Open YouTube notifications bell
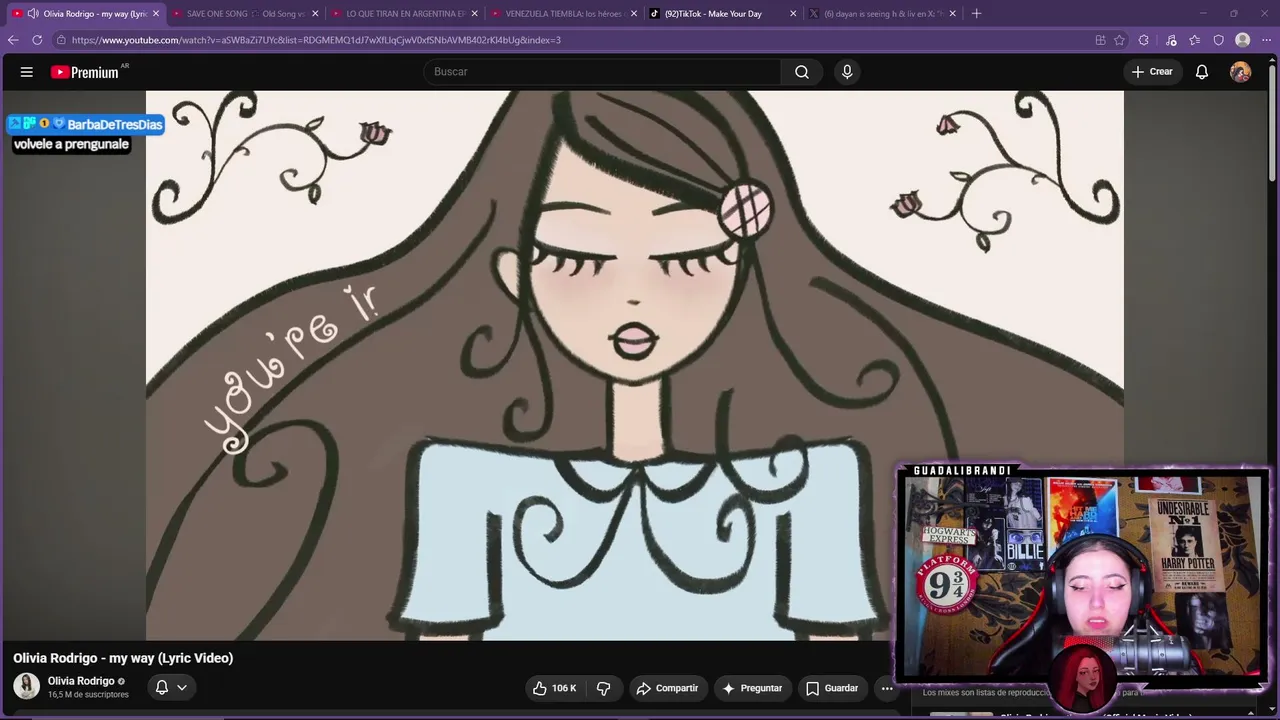Screen dimensions: 1280x720 [1202, 72]
